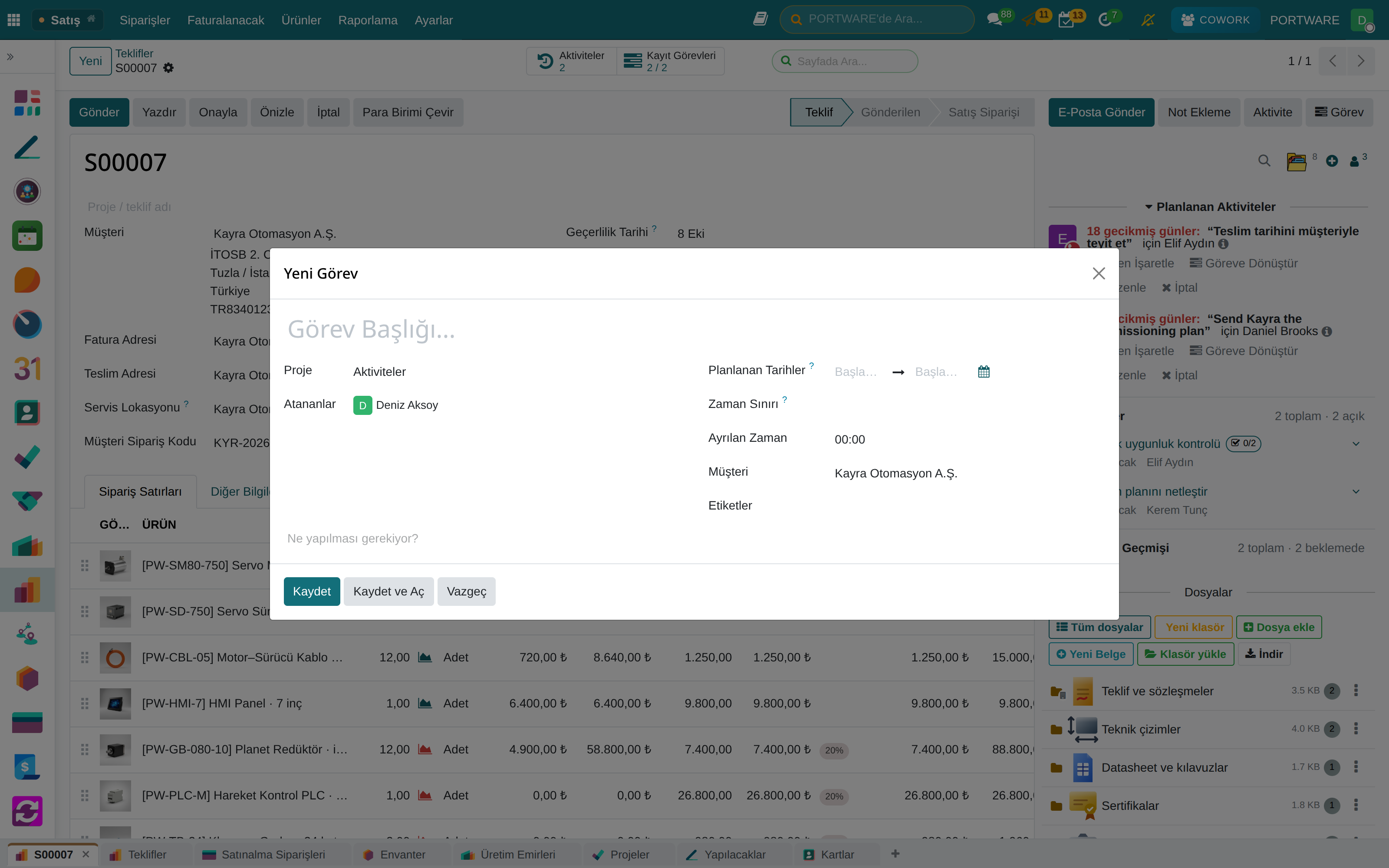Screen dimensions: 1389x868
Task: Expand the uygunluk kontrolü task row
Action: 1356,444
